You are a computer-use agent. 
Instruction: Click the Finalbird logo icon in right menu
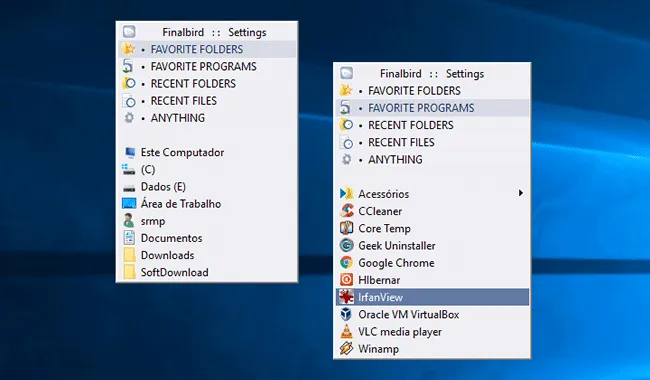pos(347,73)
